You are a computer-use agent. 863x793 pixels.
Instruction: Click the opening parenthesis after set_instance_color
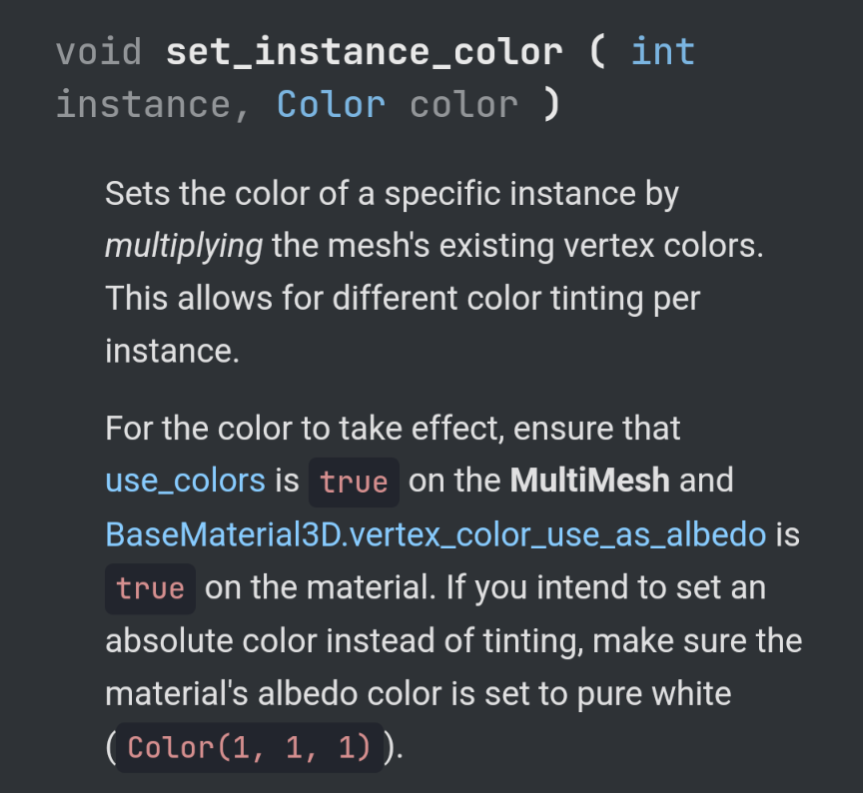(x=597, y=52)
